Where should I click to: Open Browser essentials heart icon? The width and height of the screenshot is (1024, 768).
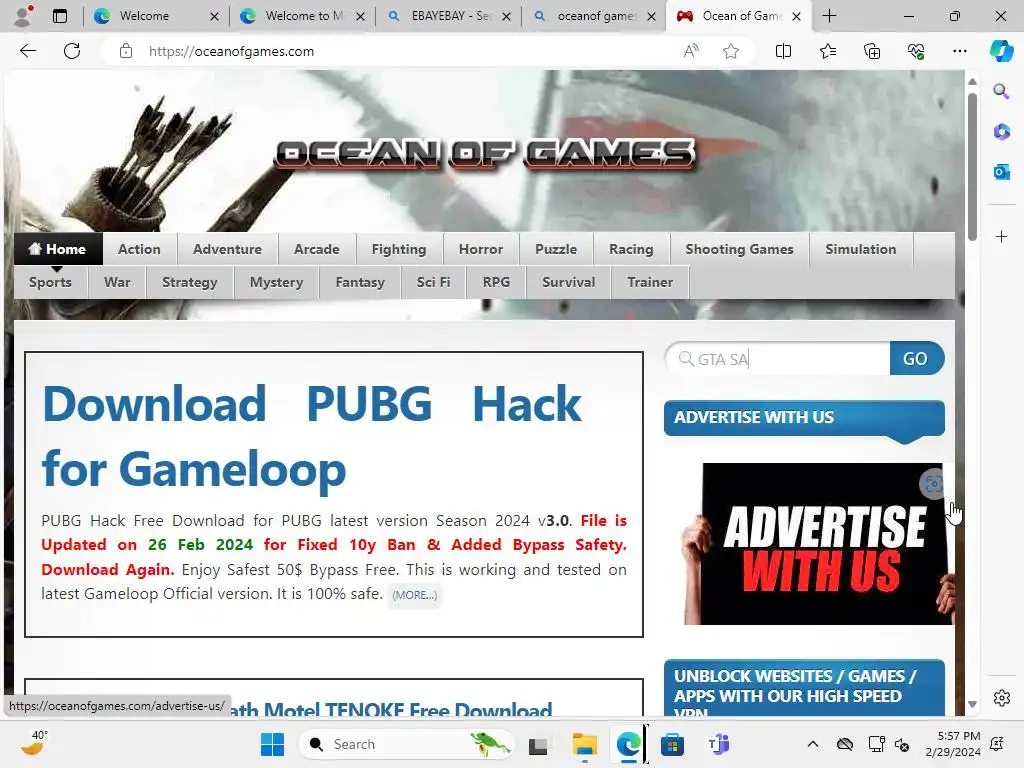click(916, 51)
